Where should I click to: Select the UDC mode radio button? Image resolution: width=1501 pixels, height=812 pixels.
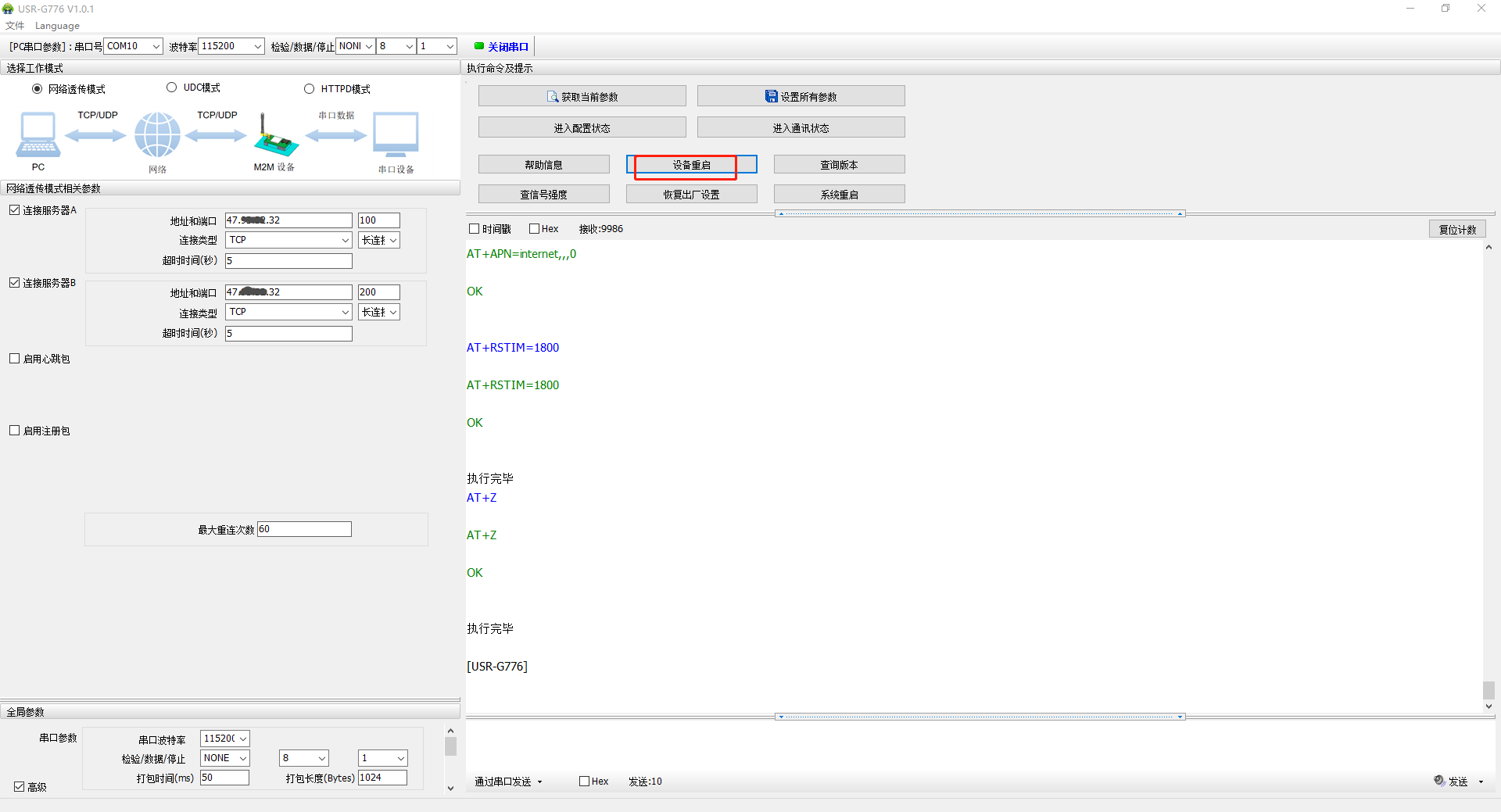(x=171, y=88)
